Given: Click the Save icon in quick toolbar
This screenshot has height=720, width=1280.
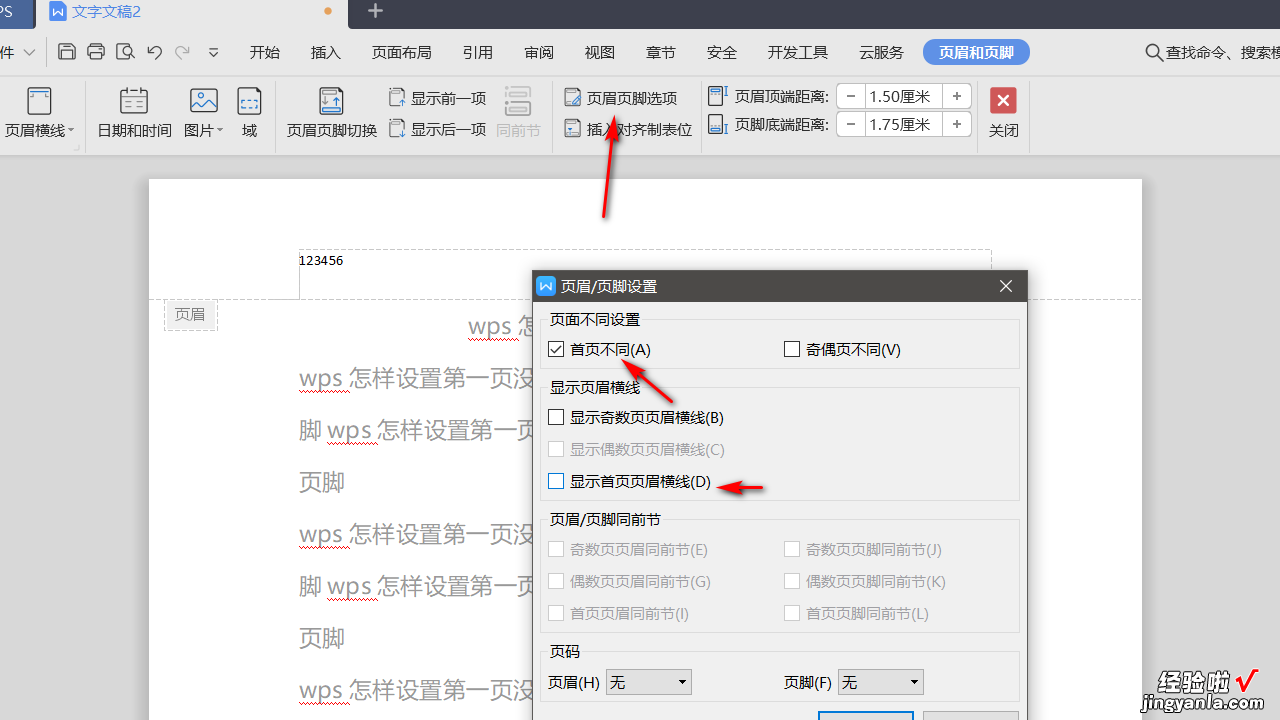Looking at the screenshot, I should [67, 52].
